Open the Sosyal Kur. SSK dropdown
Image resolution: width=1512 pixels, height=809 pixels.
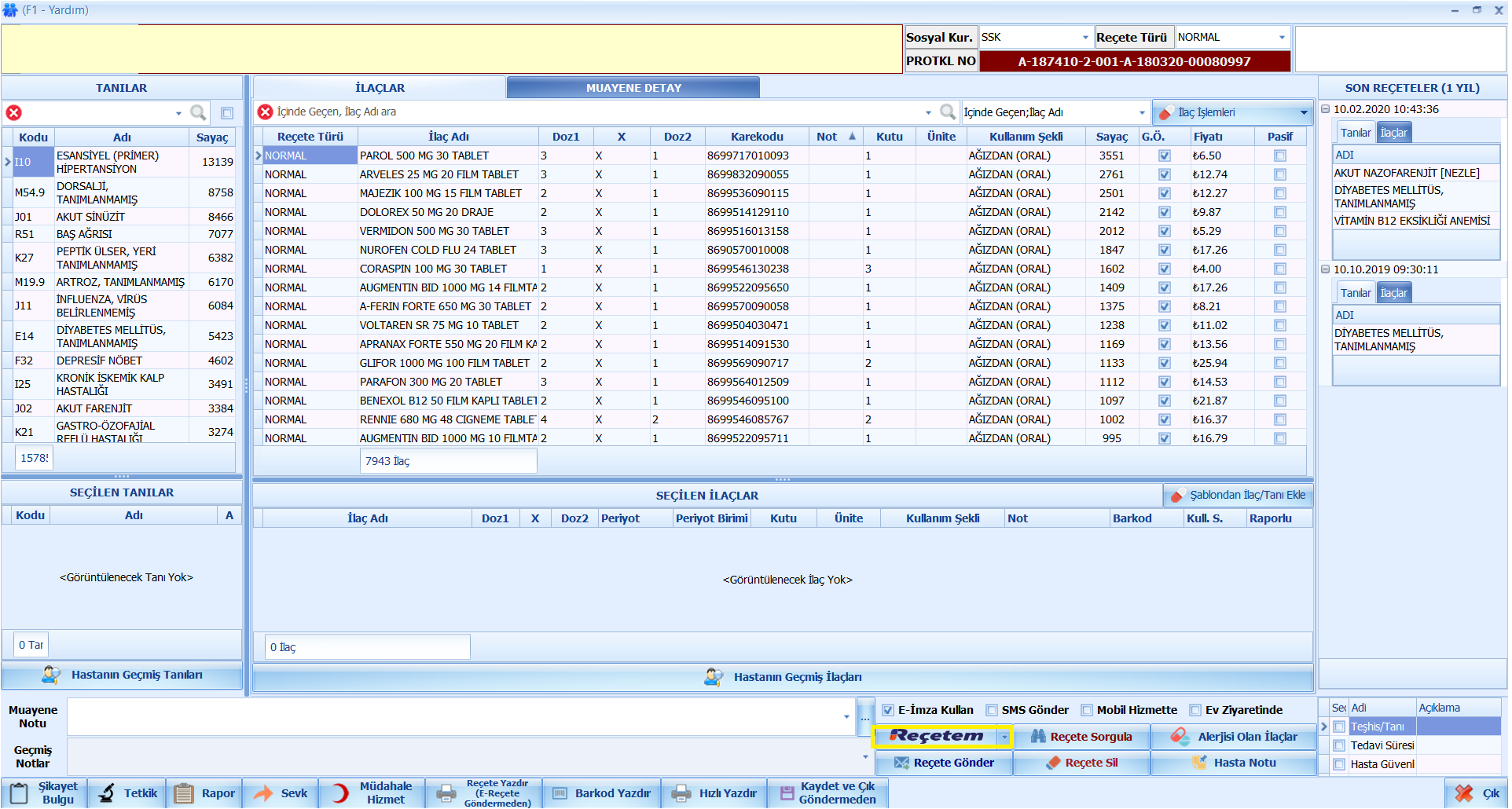point(1085,38)
